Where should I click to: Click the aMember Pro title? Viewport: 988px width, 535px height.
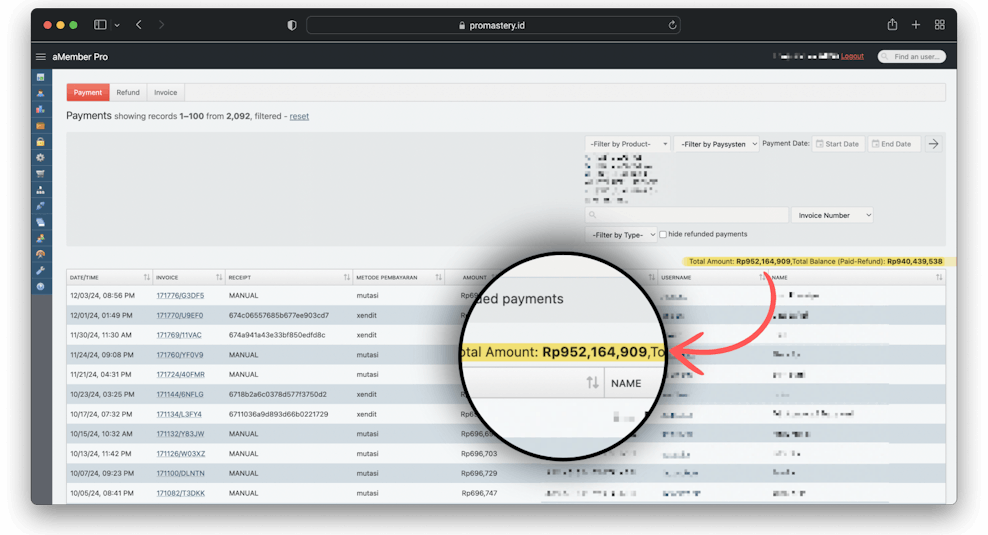(80, 57)
